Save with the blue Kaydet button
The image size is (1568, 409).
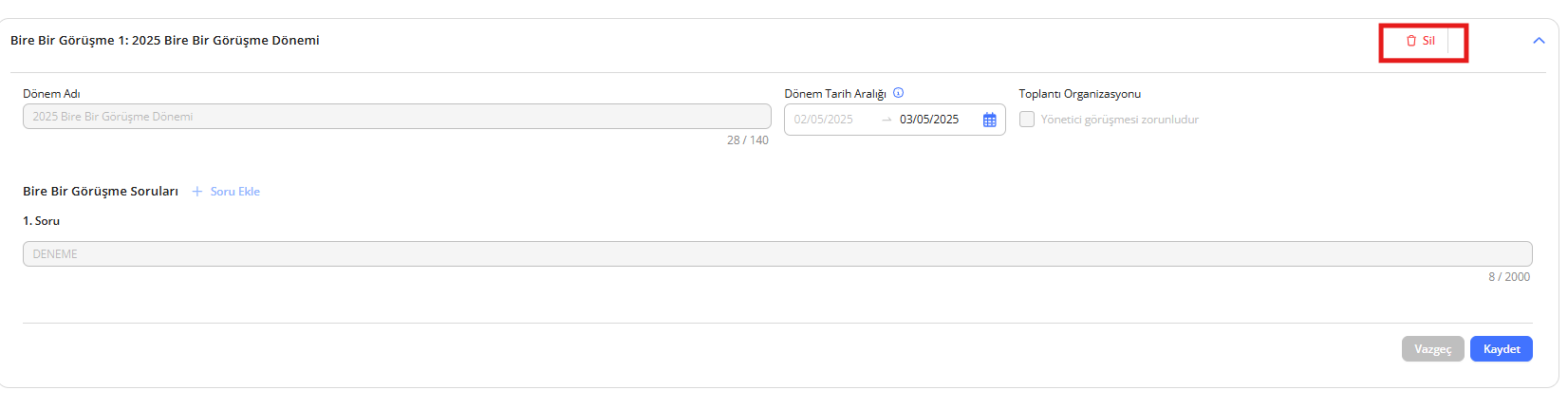(1501, 349)
